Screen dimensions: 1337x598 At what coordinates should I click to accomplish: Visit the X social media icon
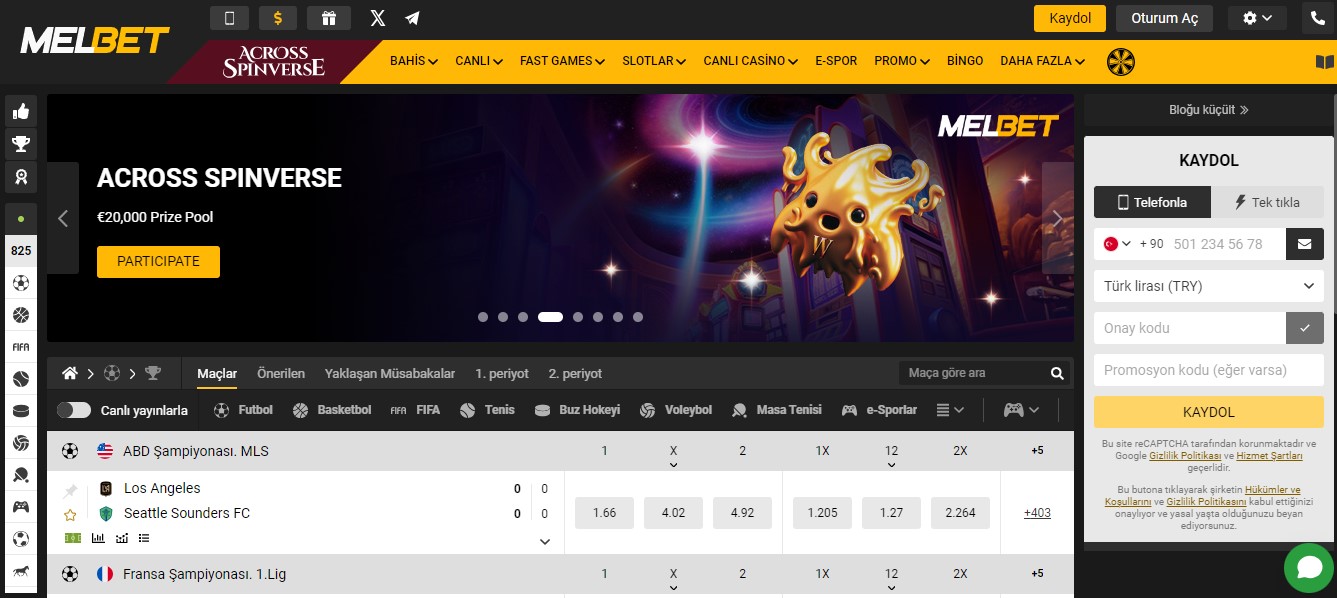(x=377, y=18)
